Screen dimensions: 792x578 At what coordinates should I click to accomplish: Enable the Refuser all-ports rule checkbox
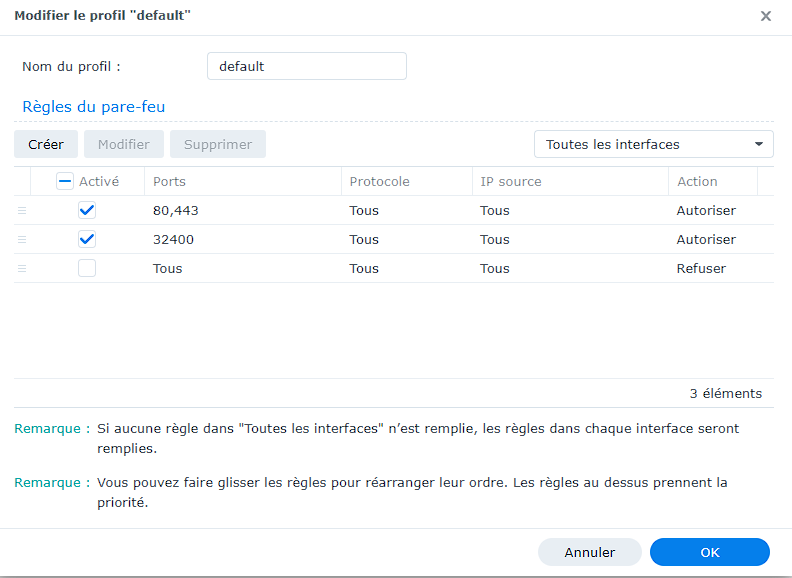pyautogui.click(x=87, y=269)
